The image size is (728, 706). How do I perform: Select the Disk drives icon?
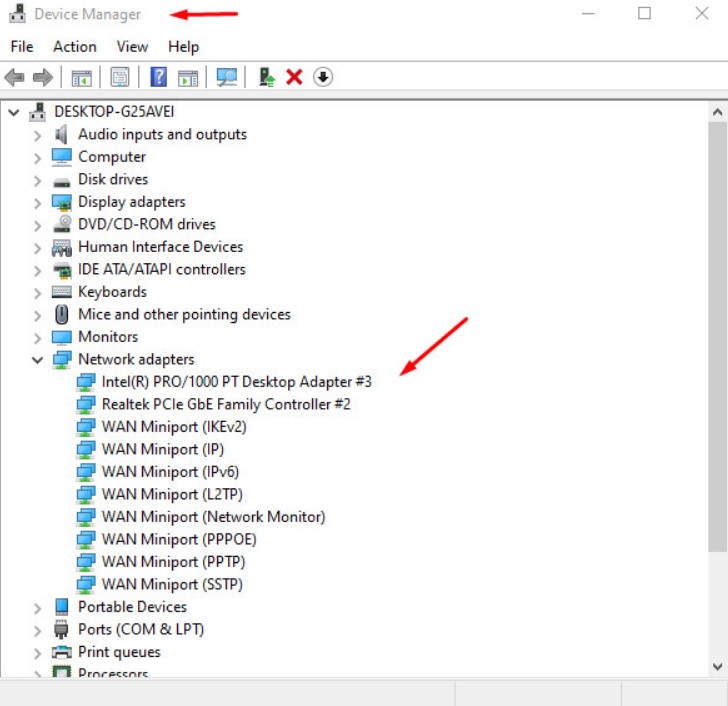pos(61,181)
